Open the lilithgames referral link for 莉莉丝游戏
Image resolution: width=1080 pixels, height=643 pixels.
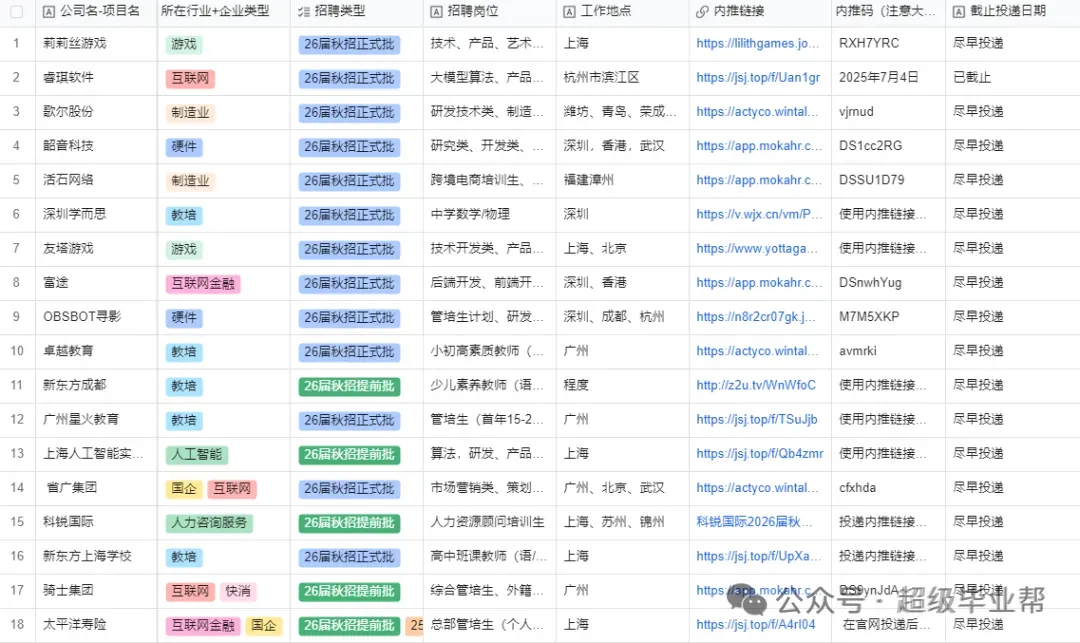(758, 43)
